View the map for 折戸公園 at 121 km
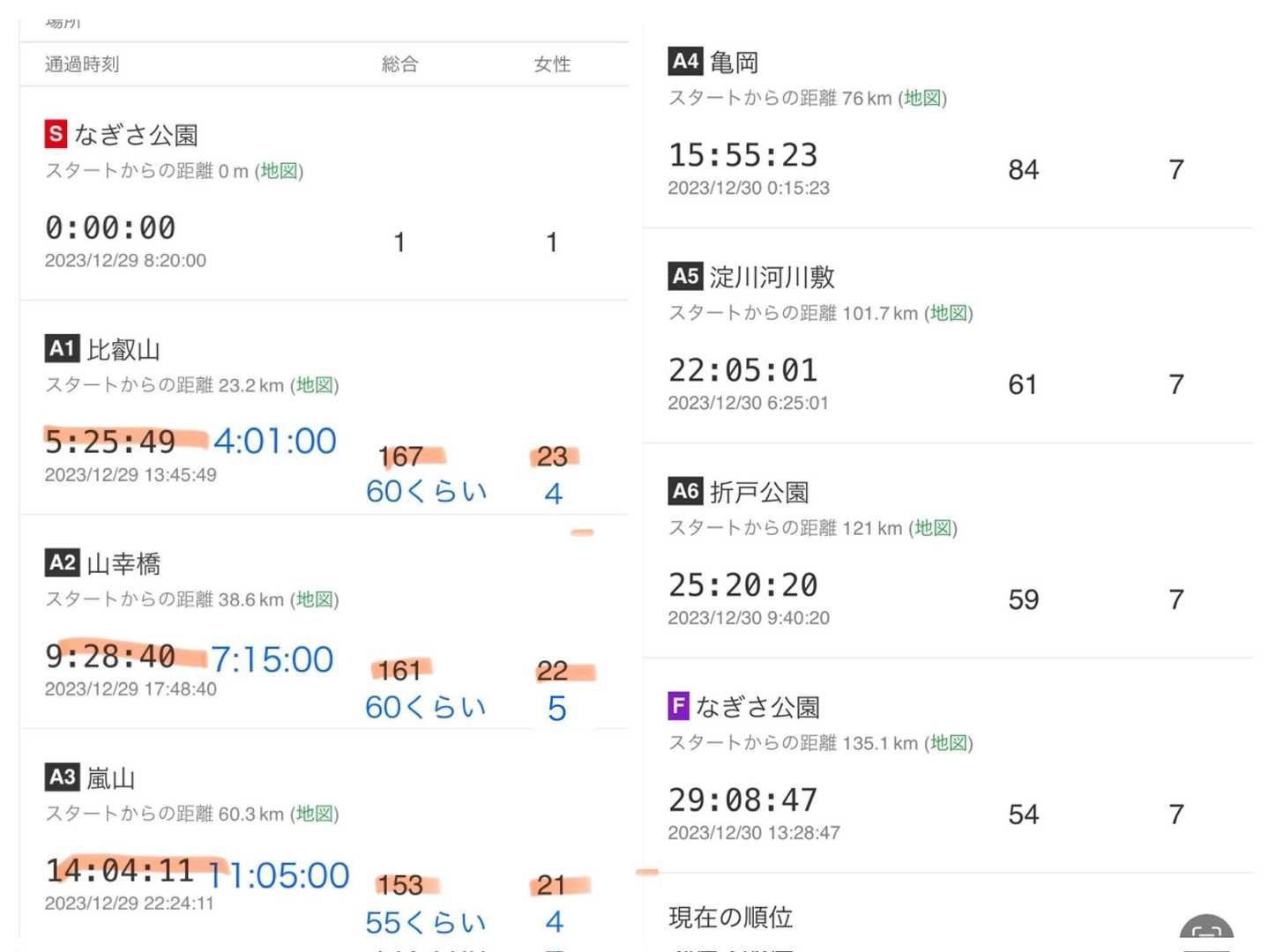The height and width of the screenshot is (952, 1268). point(932,528)
